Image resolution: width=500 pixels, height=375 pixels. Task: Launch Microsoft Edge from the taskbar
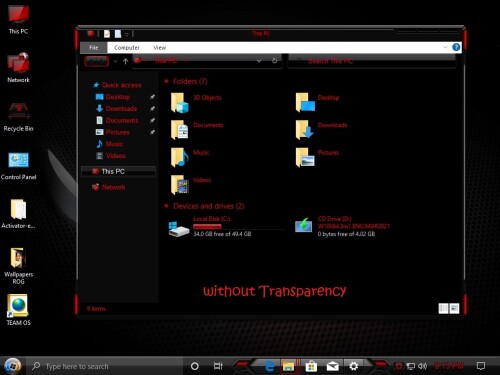pyautogui.click(x=270, y=366)
